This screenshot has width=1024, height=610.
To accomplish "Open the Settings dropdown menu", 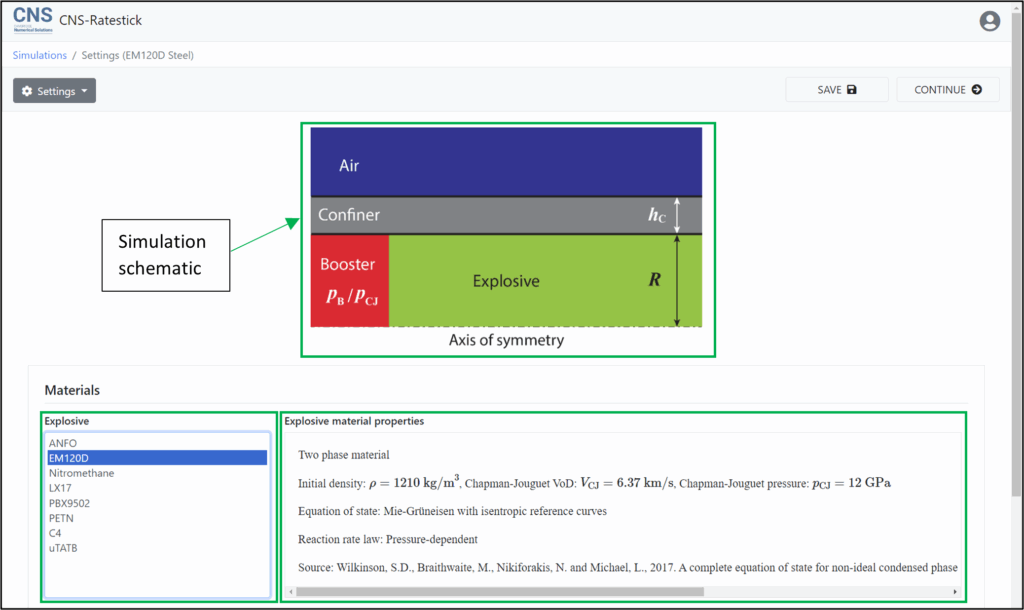I will (54, 91).
